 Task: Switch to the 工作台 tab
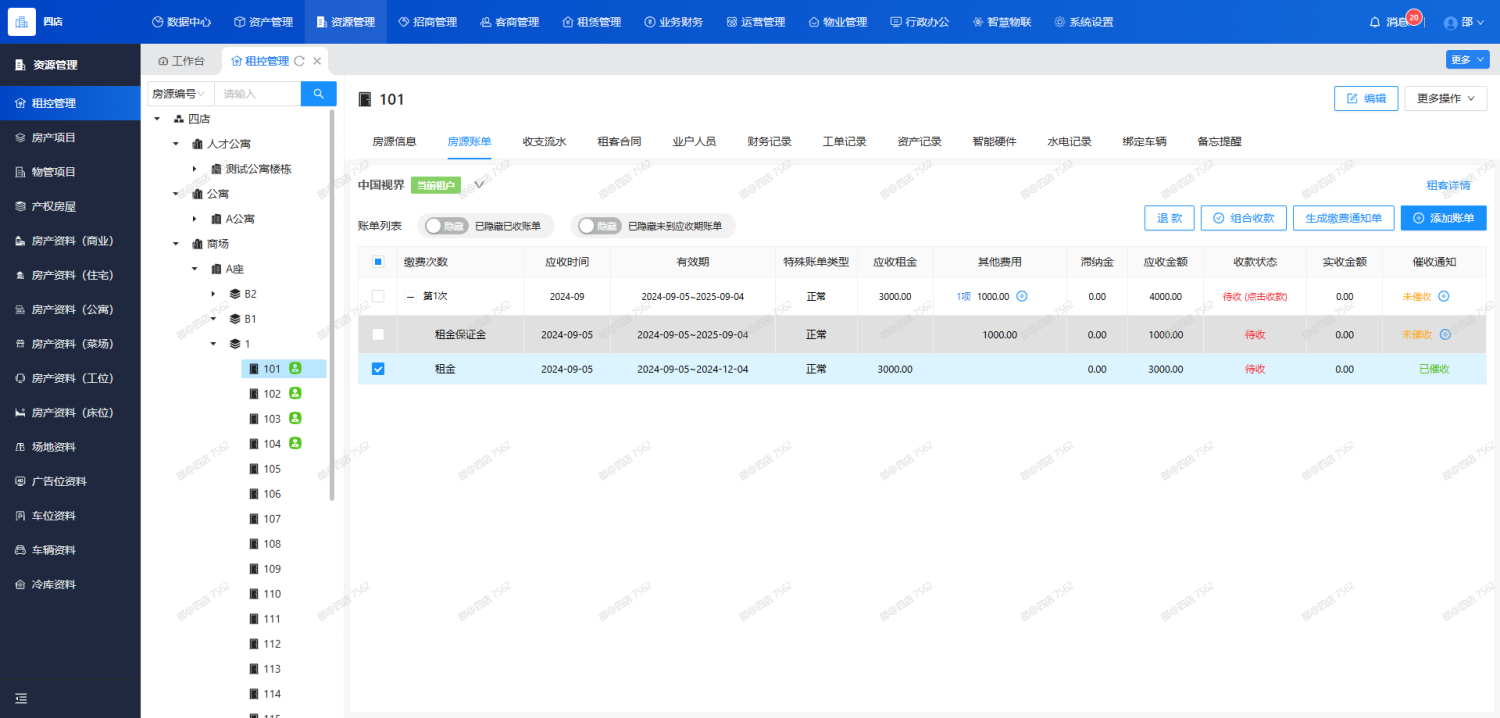pyautogui.click(x=181, y=61)
